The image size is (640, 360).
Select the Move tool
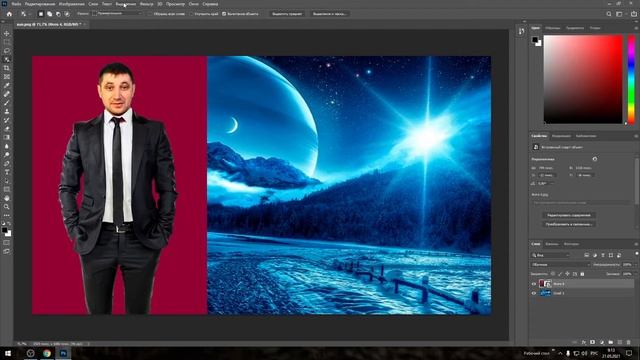click(x=7, y=33)
